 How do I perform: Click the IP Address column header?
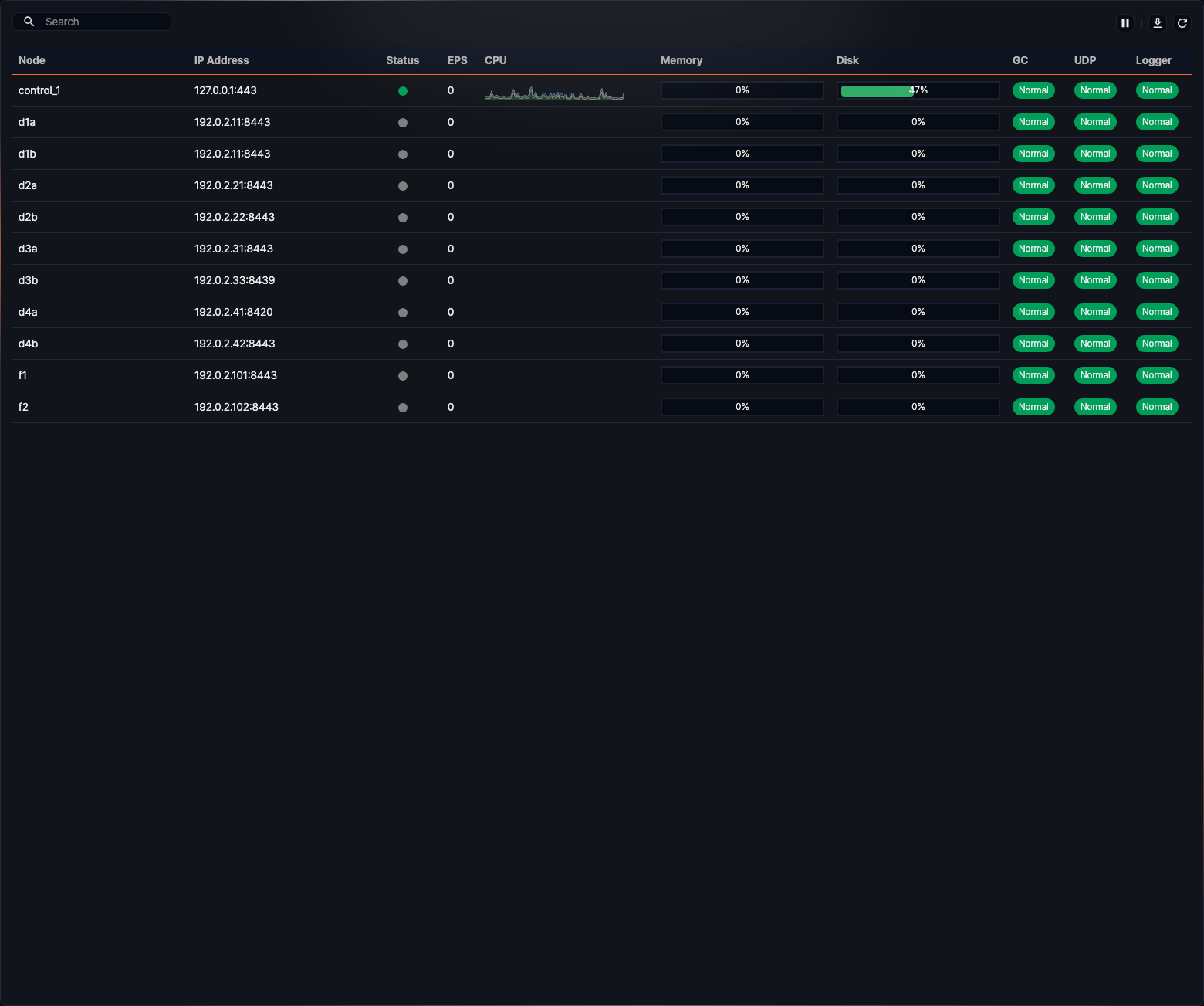[x=222, y=60]
